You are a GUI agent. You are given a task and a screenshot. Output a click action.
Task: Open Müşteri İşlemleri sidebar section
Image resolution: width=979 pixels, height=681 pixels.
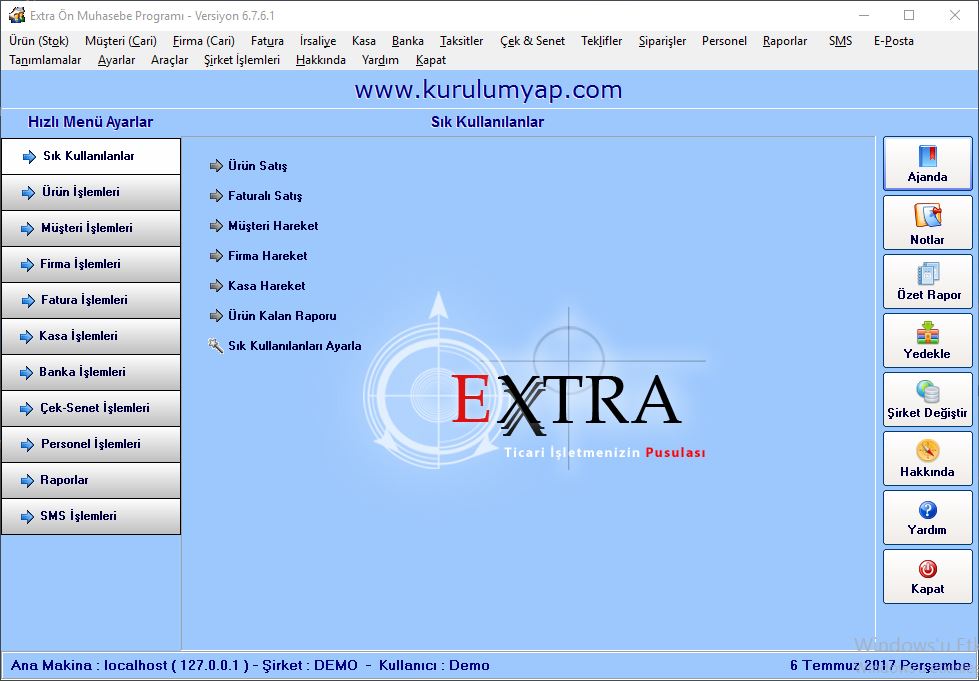(x=91, y=228)
